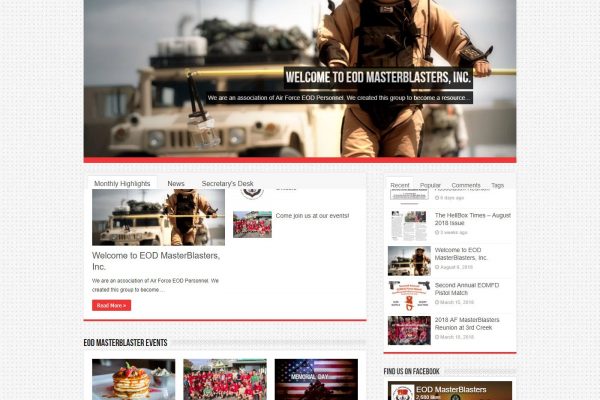Screen dimensions: 600x400
Task: Select the Recent tab in sidebar
Action: click(x=399, y=185)
